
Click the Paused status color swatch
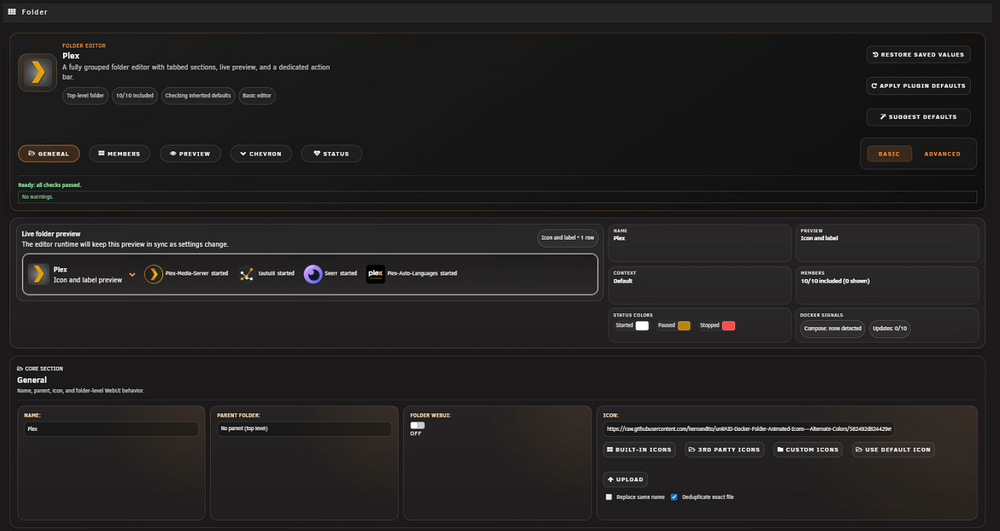[x=684, y=326]
